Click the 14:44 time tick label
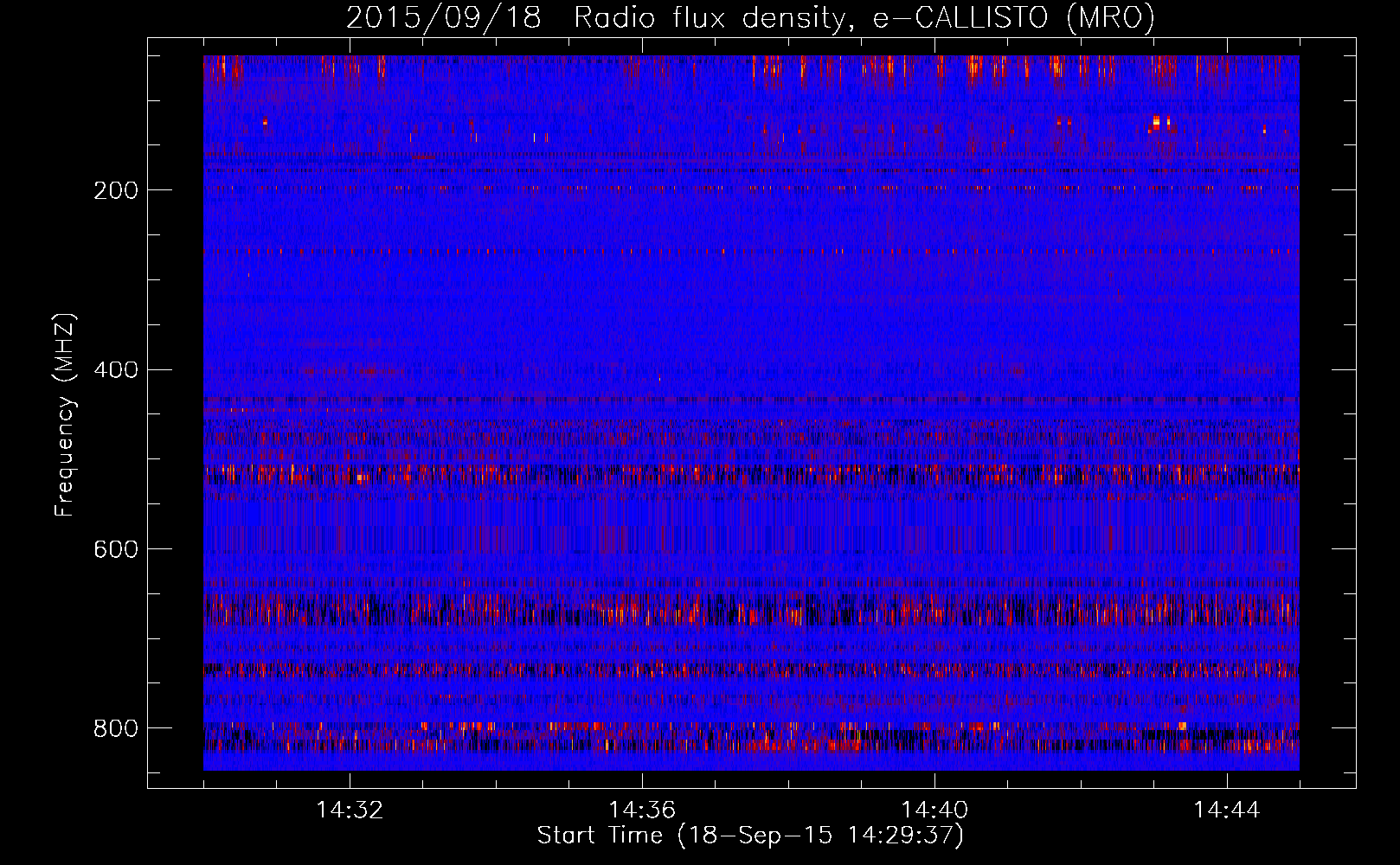This screenshot has height=865, width=1400. coord(1227,811)
